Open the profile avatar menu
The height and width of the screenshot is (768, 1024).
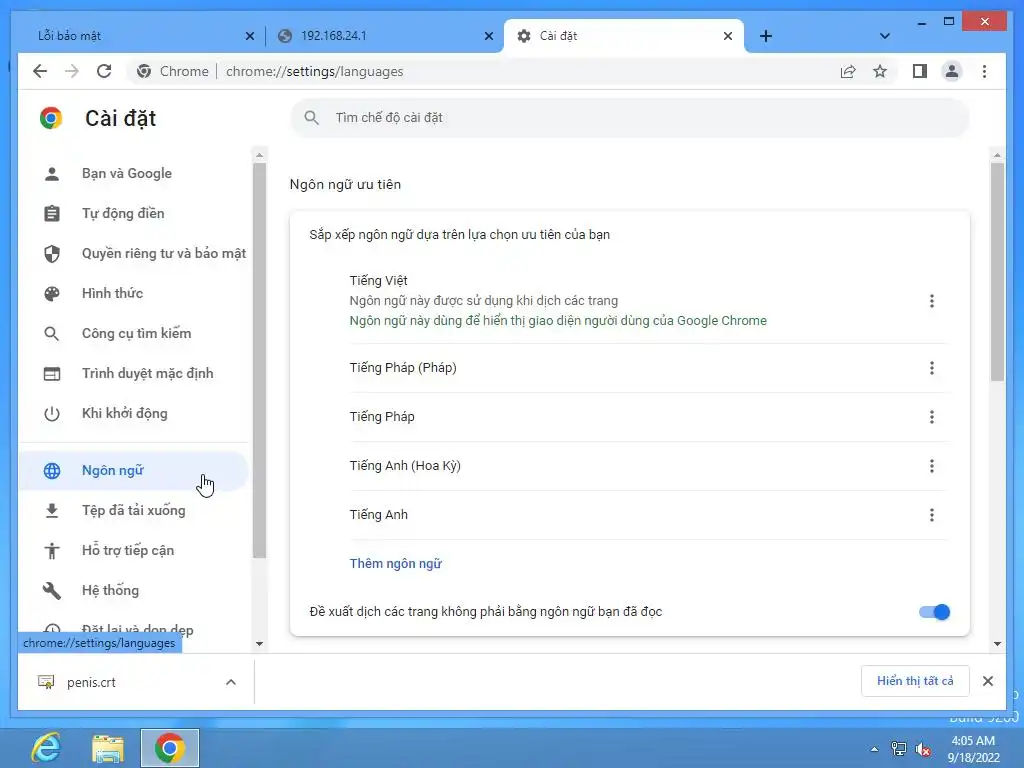(952, 71)
